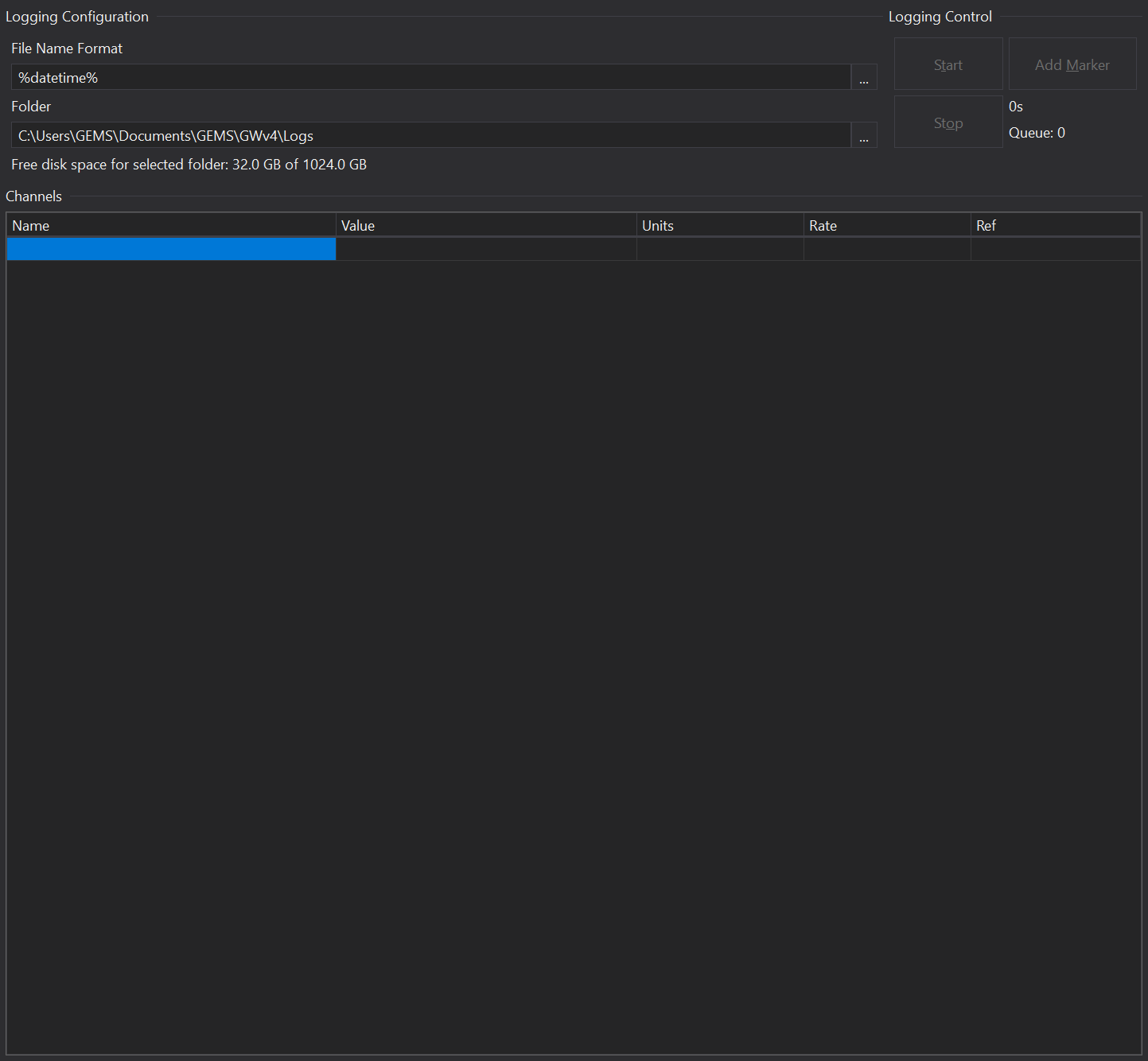Image resolution: width=1148 pixels, height=1061 pixels.
Task: Click the Value column header
Action: (485, 226)
